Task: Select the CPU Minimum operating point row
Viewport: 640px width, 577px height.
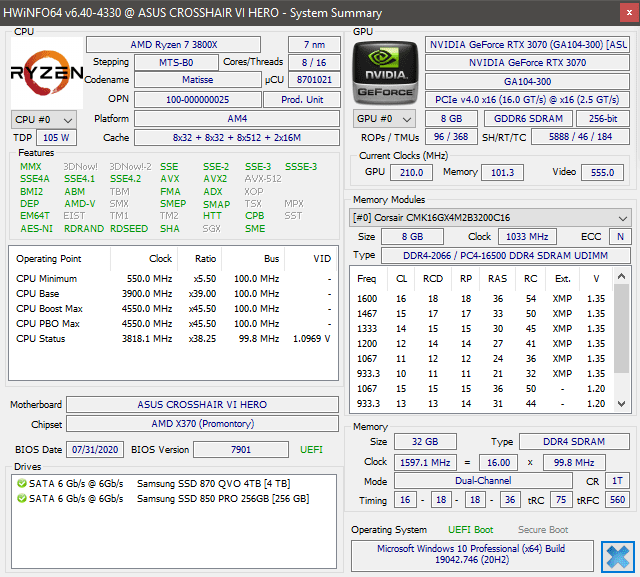Action: coord(173,279)
